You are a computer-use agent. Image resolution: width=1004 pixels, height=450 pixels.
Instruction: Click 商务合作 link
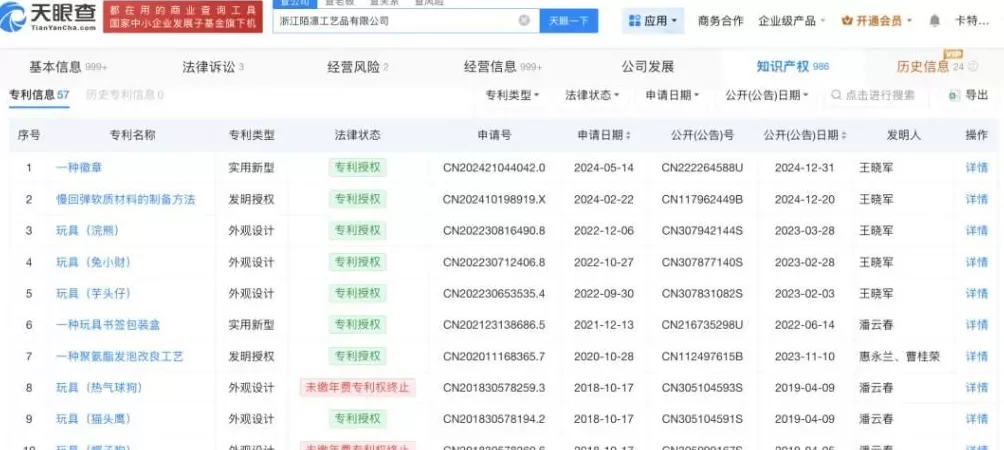pos(721,21)
